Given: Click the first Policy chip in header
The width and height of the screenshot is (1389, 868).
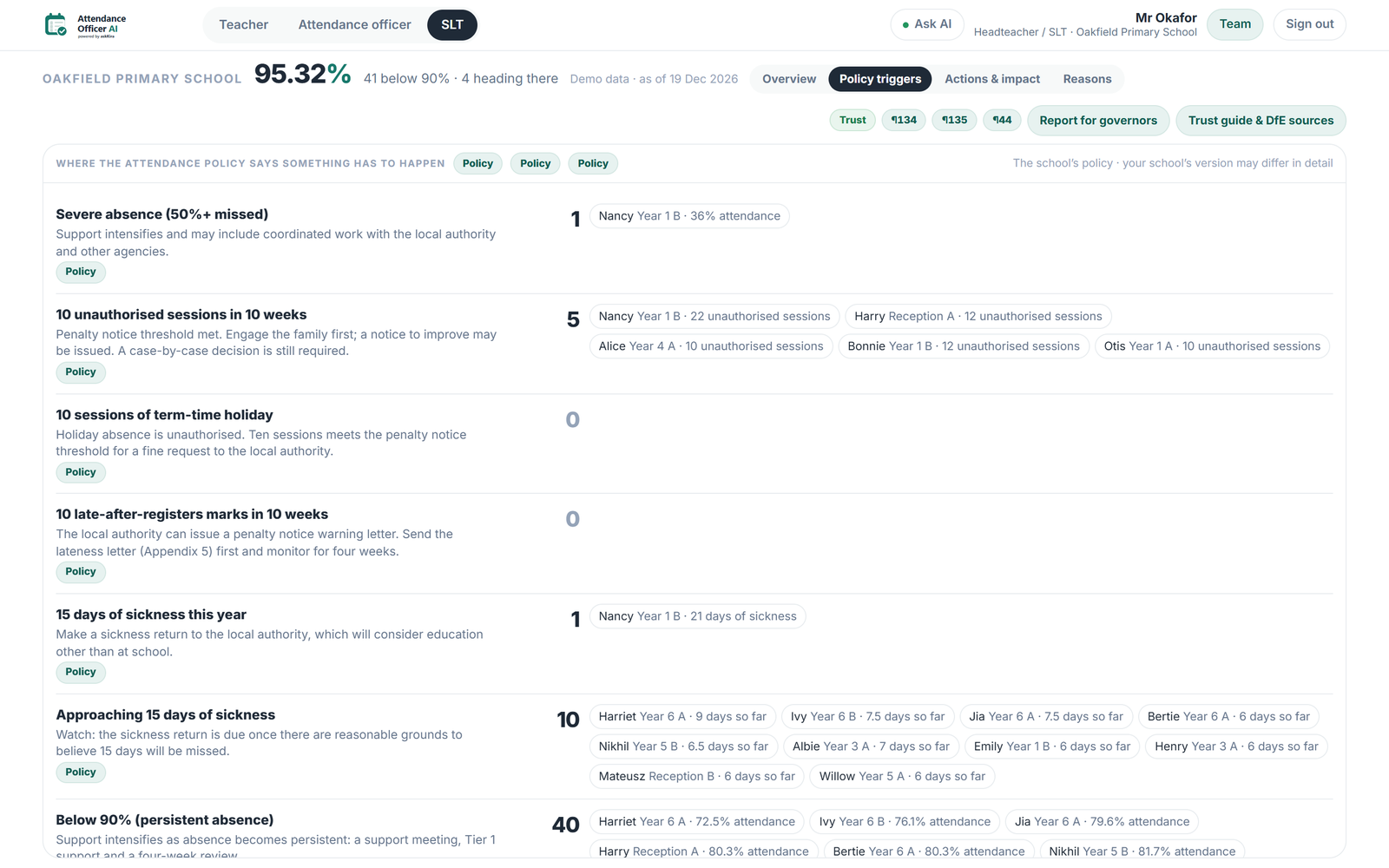Looking at the screenshot, I should [477, 163].
